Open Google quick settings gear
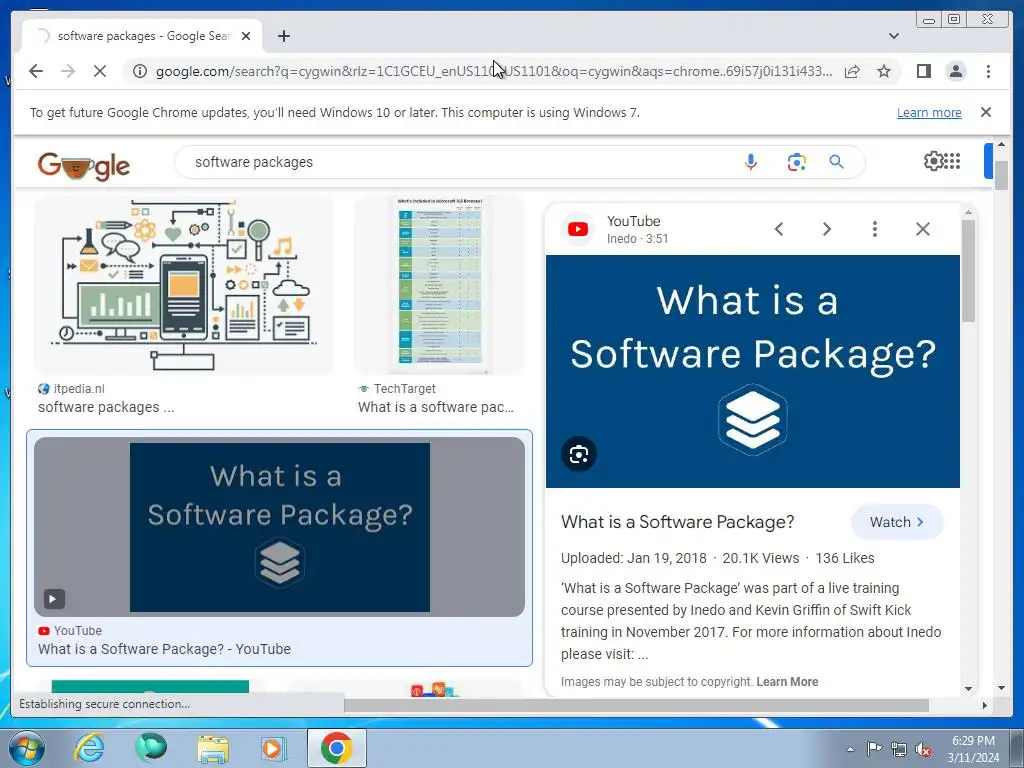The width and height of the screenshot is (1024, 768). click(x=933, y=161)
